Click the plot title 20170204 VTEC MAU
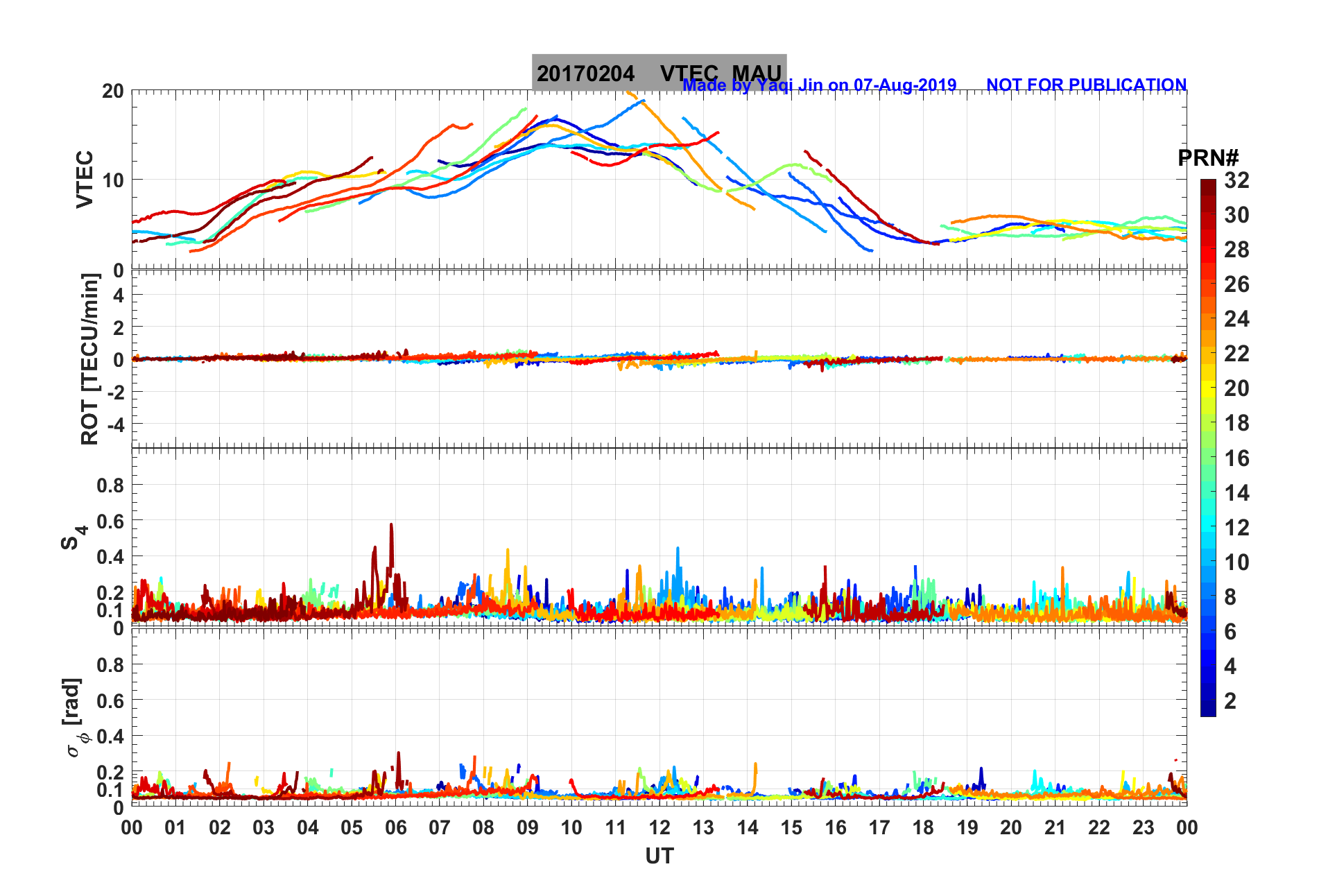The width and height of the screenshot is (1319, 896). (659, 72)
